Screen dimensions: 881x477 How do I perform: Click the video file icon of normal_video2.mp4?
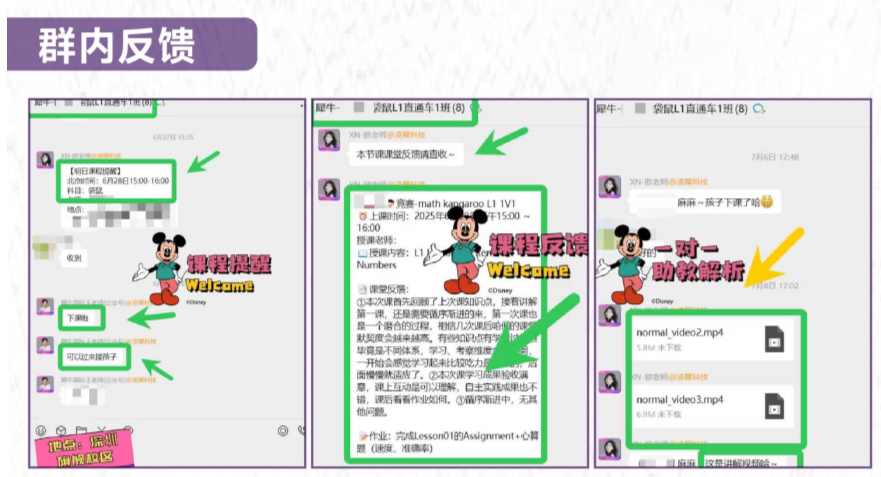774,339
